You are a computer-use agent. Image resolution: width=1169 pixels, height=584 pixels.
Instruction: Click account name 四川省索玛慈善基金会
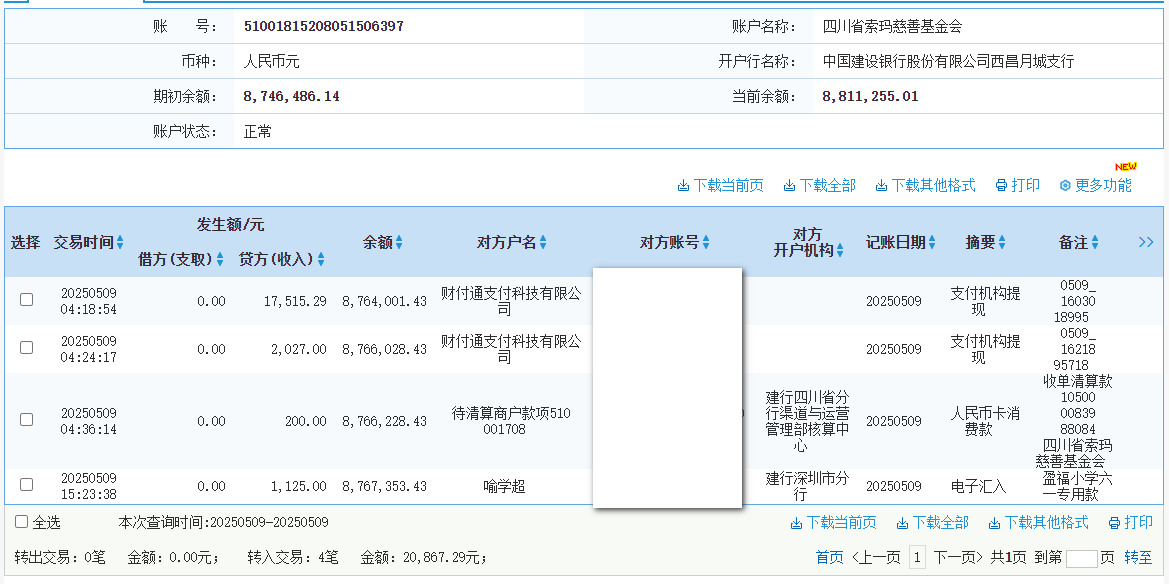pyautogui.click(x=892, y=27)
